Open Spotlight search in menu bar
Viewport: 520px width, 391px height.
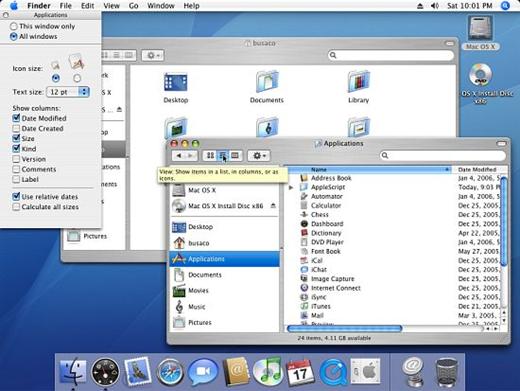(505, 5)
